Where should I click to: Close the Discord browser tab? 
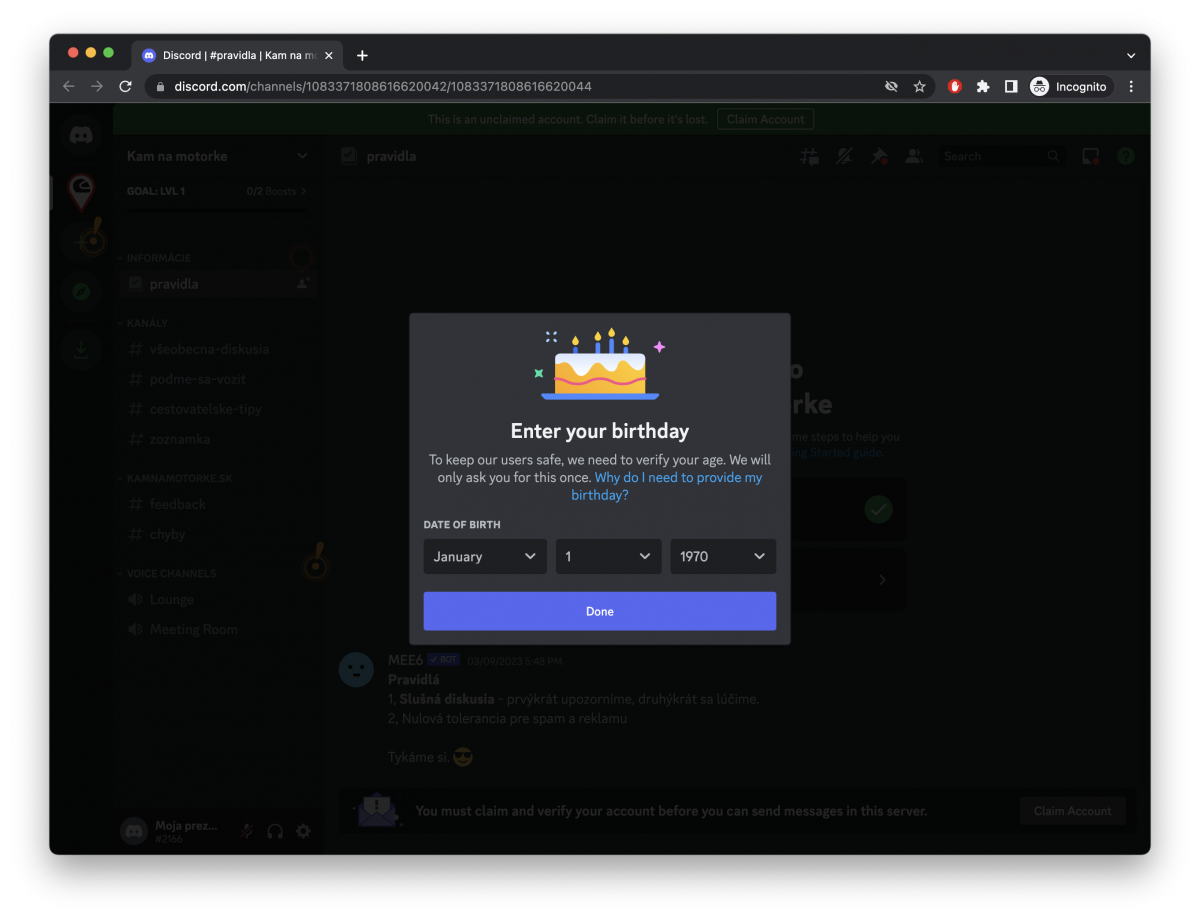tap(328, 56)
